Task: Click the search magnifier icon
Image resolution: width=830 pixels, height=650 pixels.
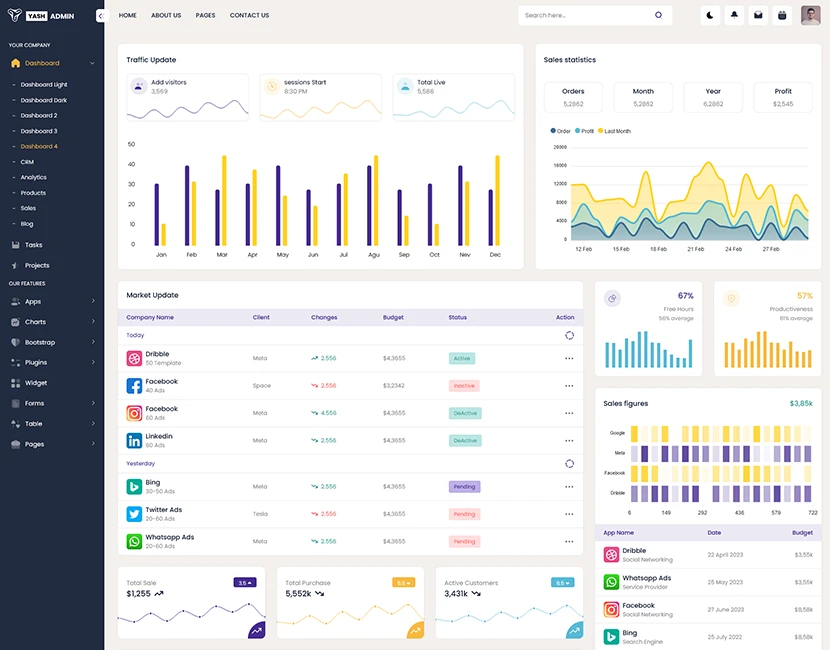Action: coord(658,15)
